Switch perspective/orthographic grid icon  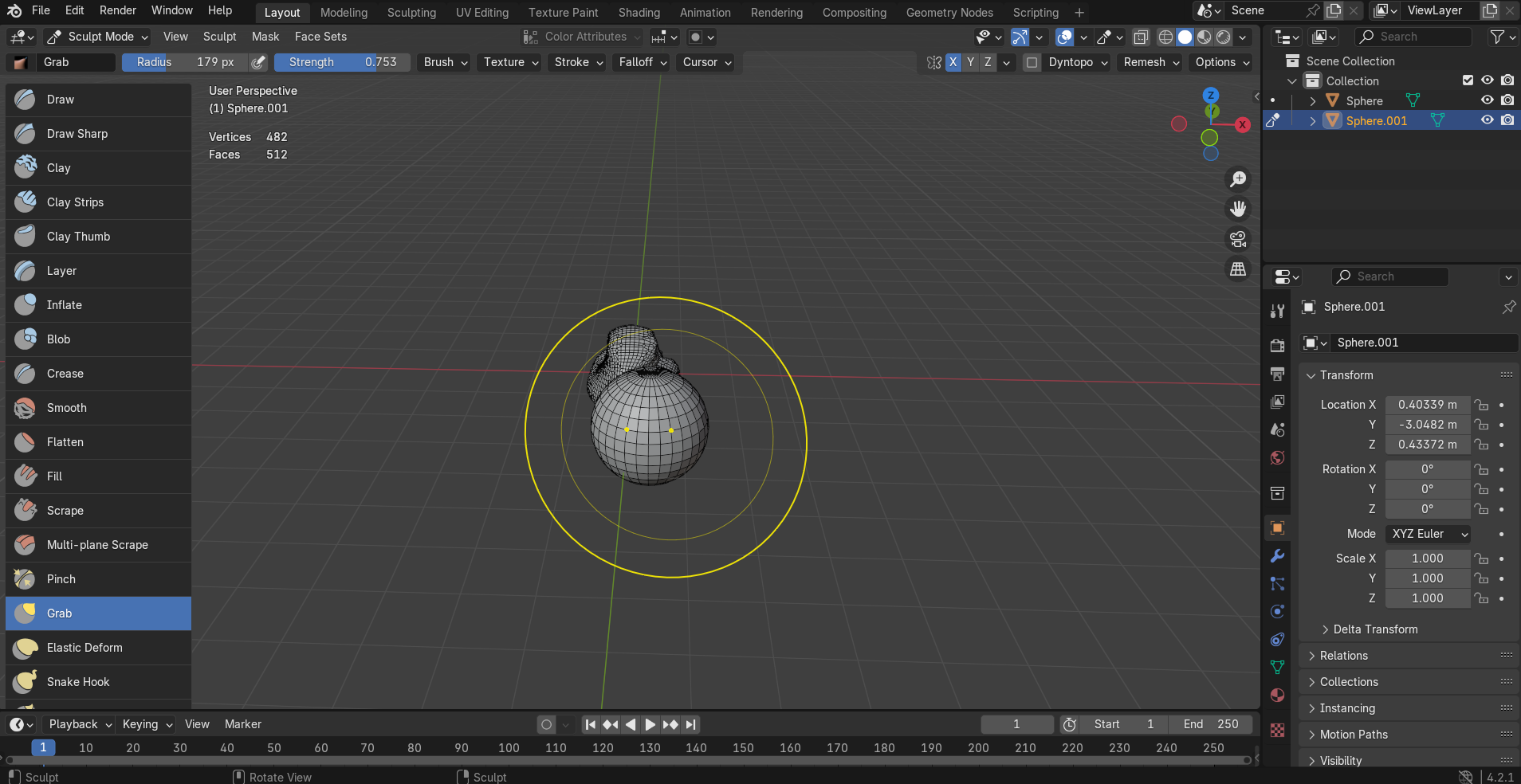click(1238, 269)
